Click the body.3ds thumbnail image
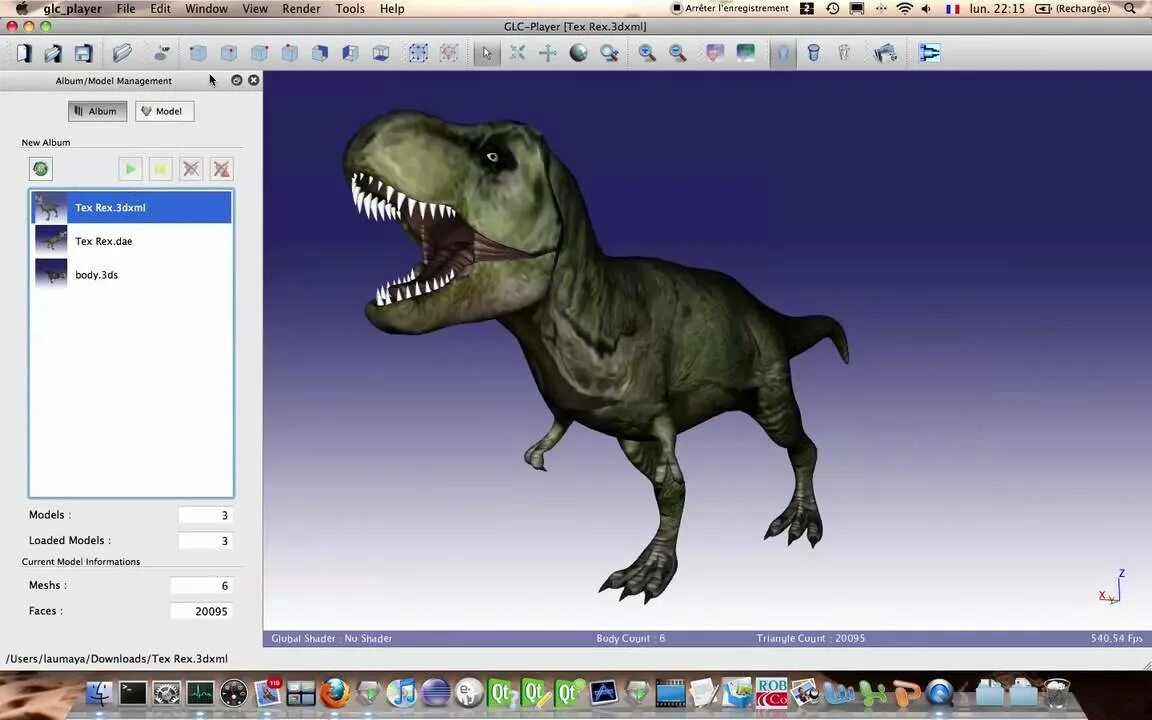 point(51,275)
